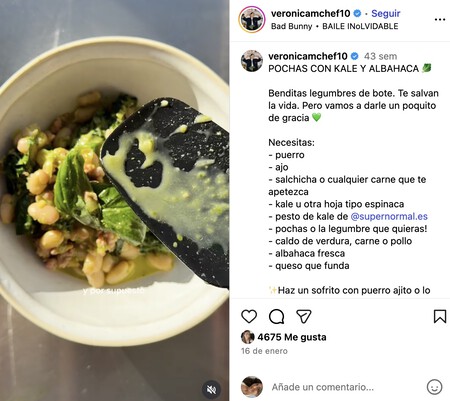Viewport: 450px width, 401px height.
Task: Open the emoji picker in the comment box
Action: 434,387
